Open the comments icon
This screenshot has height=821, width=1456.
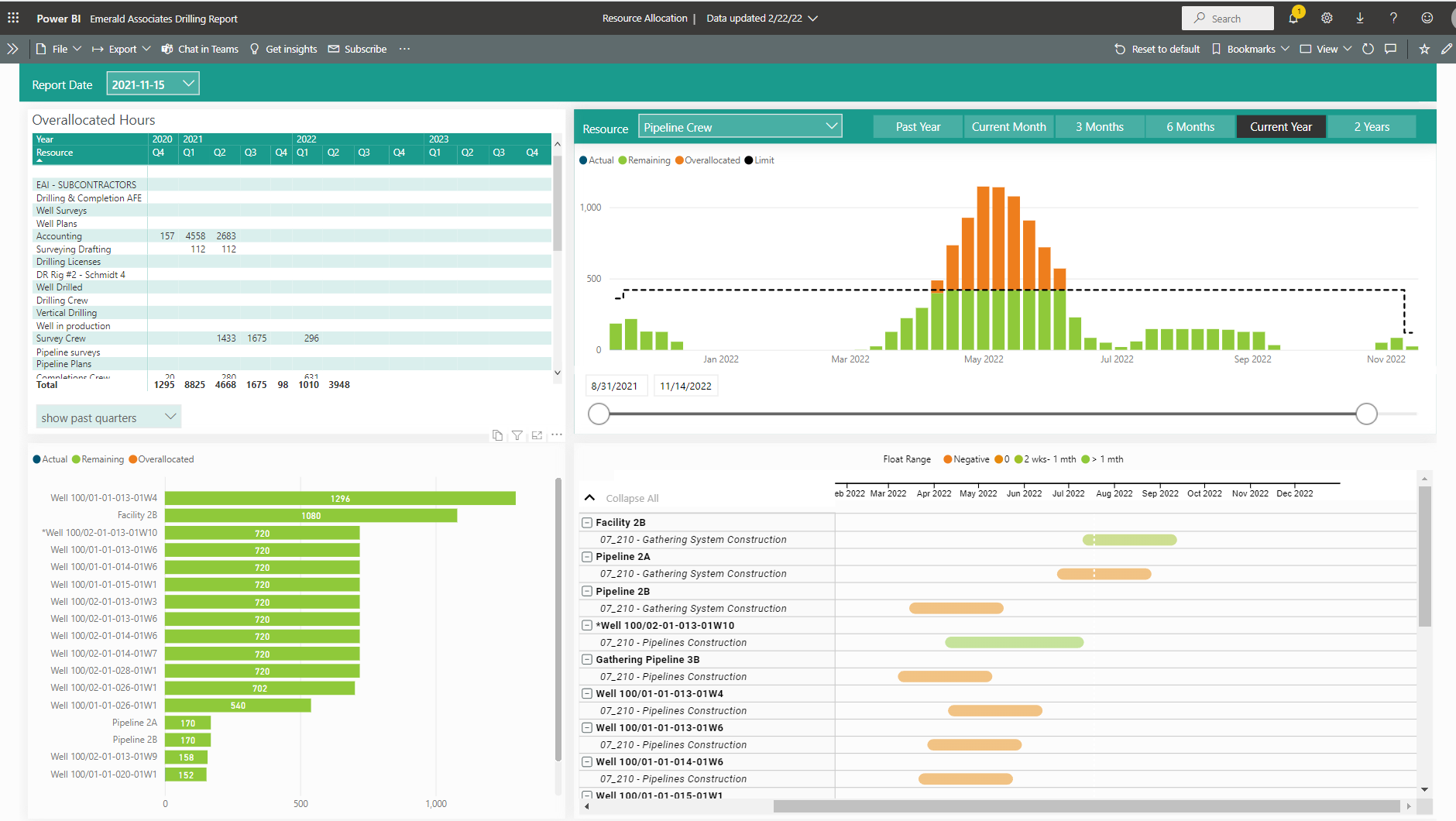1391,49
